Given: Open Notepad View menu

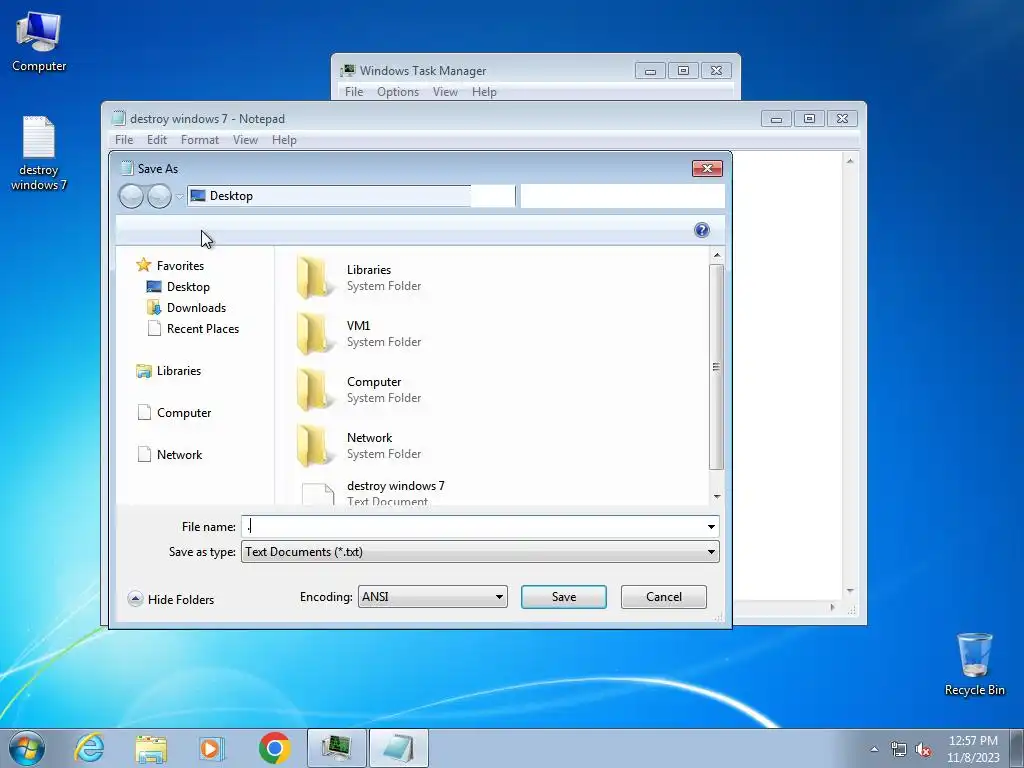Looking at the screenshot, I should pyautogui.click(x=246, y=140).
